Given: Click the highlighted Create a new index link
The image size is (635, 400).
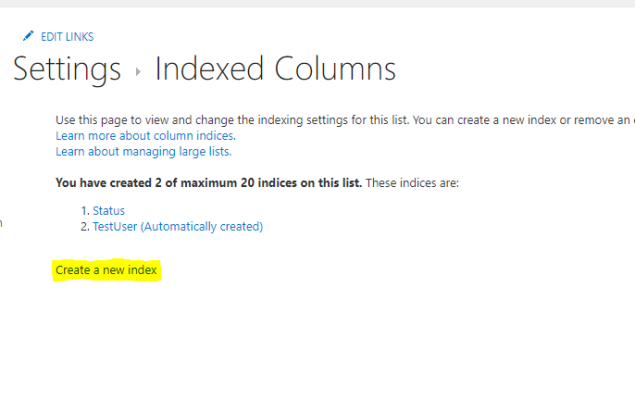Looking at the screenshot, I should 106,270.
